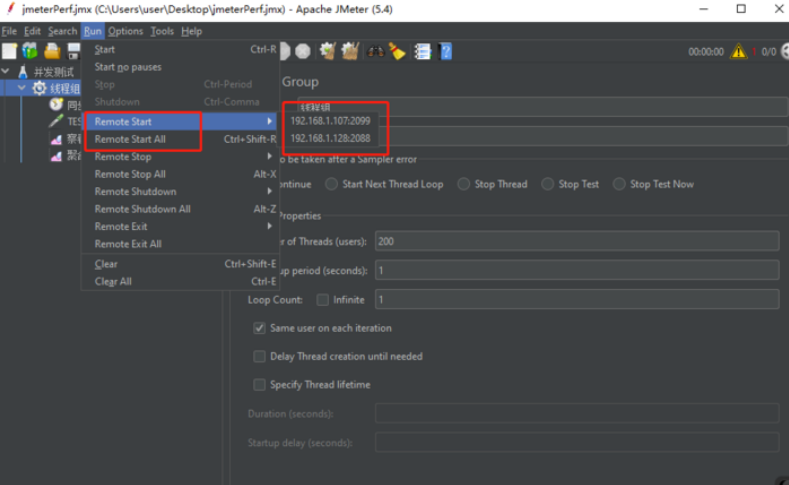Viewport: 789px width, 485px height.
Task: Click the blue Help question-mark icon
Action: (x=446, y=51)
